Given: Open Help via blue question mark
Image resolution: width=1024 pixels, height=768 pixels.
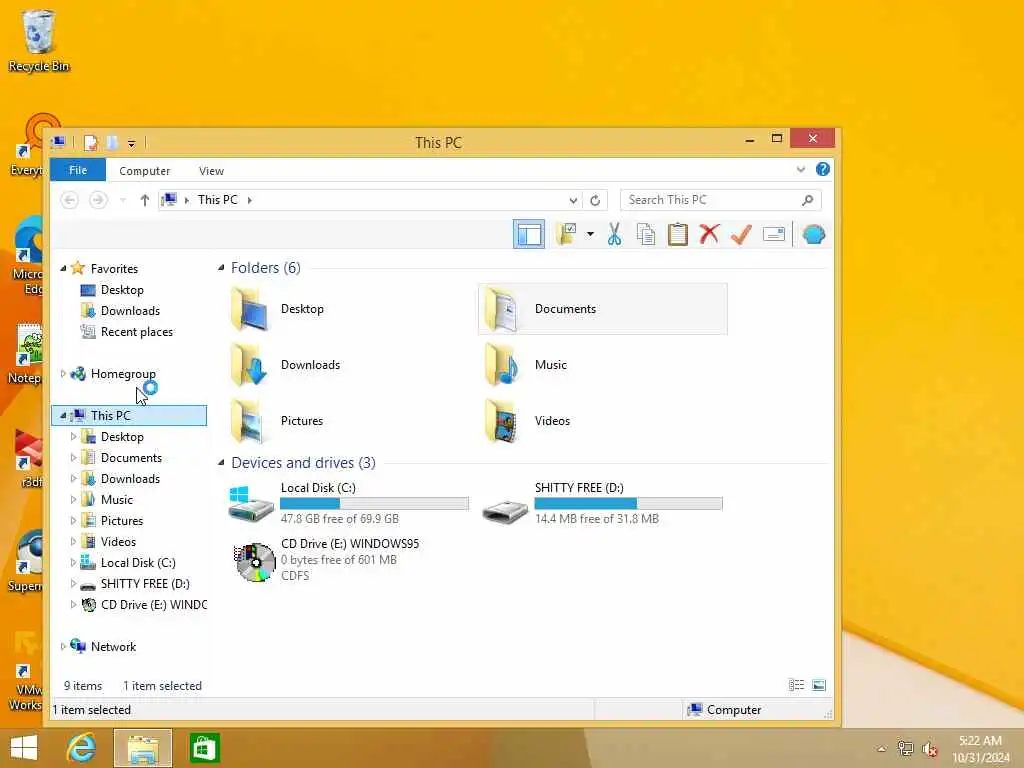Looking at the screenshot, I should pos(823,170).
